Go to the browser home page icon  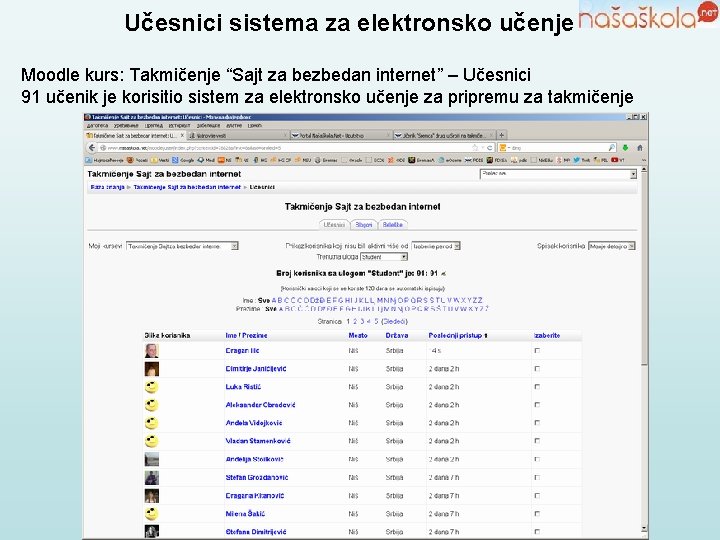click(x=640, y=148)
